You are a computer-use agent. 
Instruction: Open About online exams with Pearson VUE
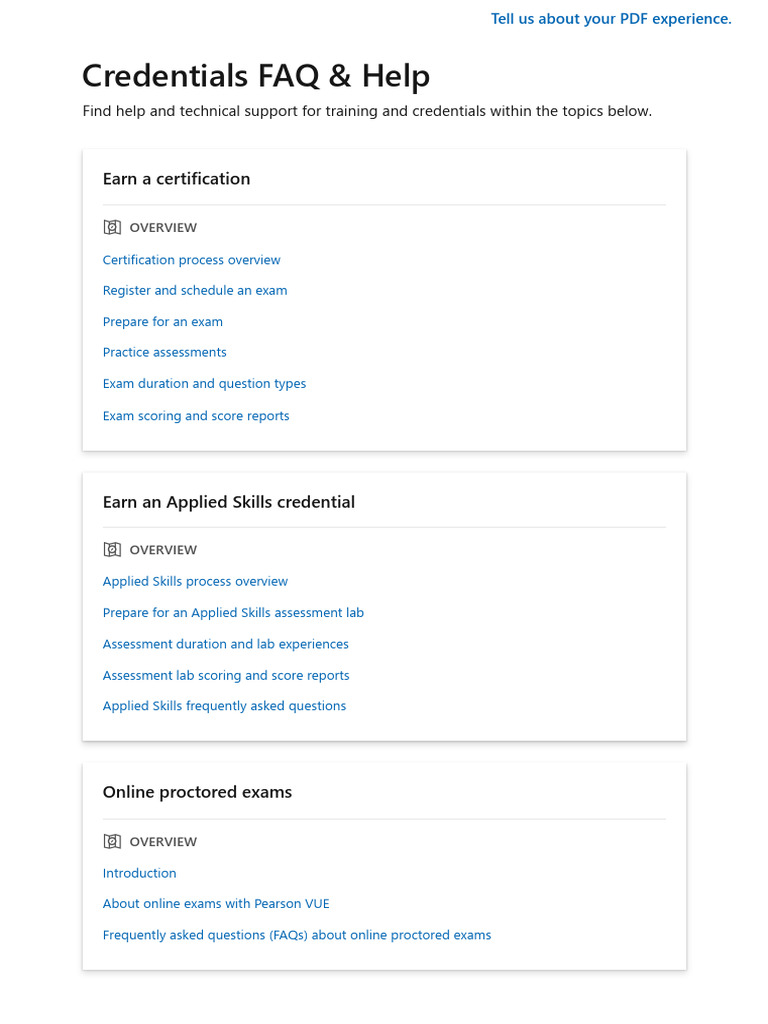tap(216, 904)
